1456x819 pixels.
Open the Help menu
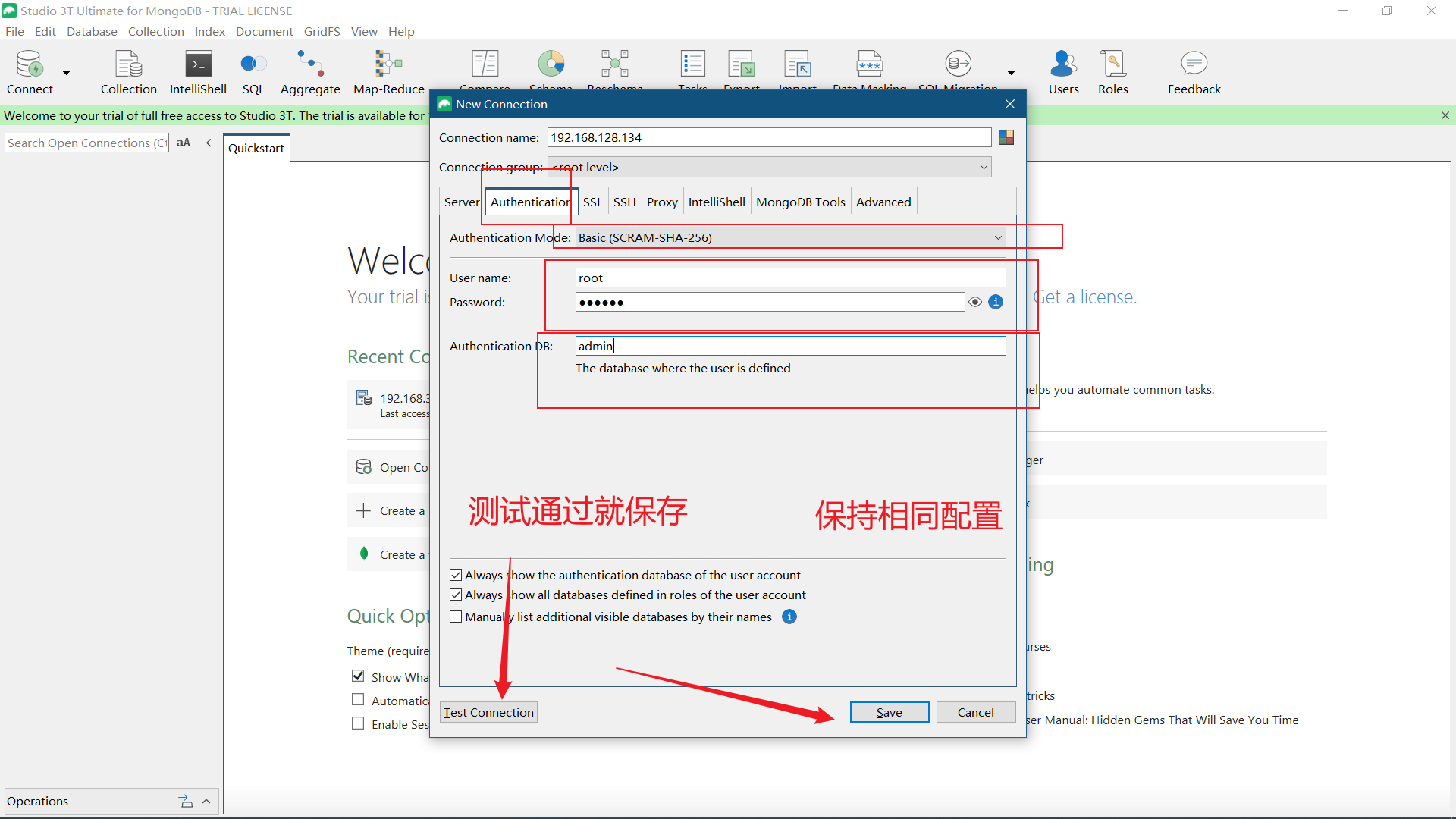401,31
